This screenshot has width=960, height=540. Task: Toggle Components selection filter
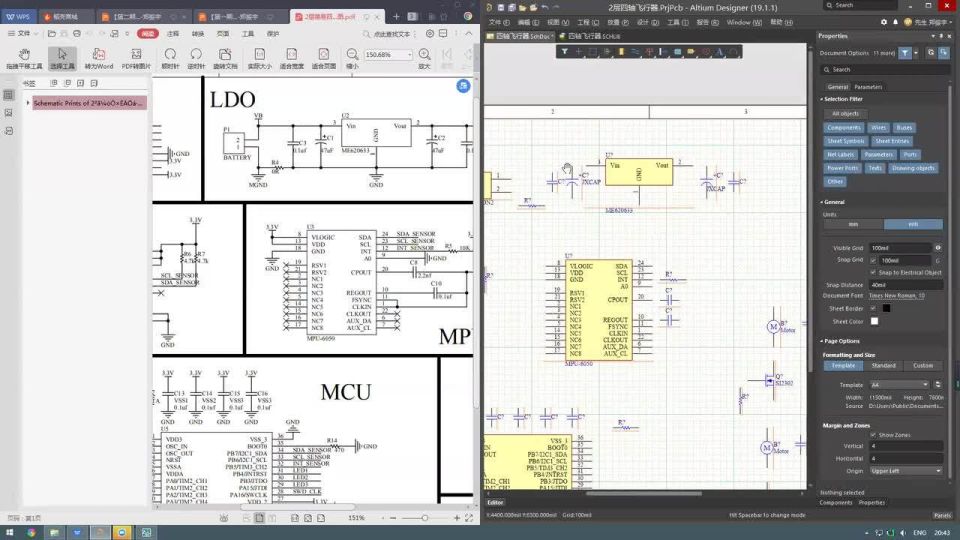[x=844, y=127]
